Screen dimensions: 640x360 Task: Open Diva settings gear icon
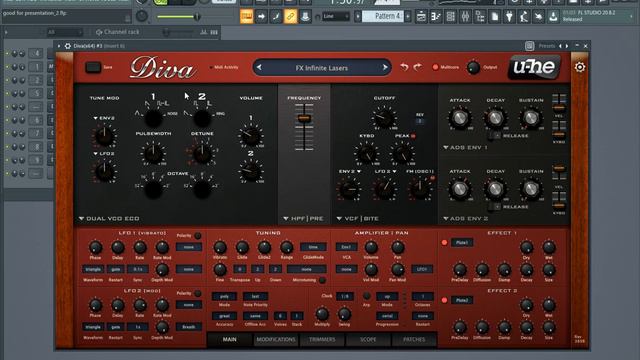pos(580,67)
